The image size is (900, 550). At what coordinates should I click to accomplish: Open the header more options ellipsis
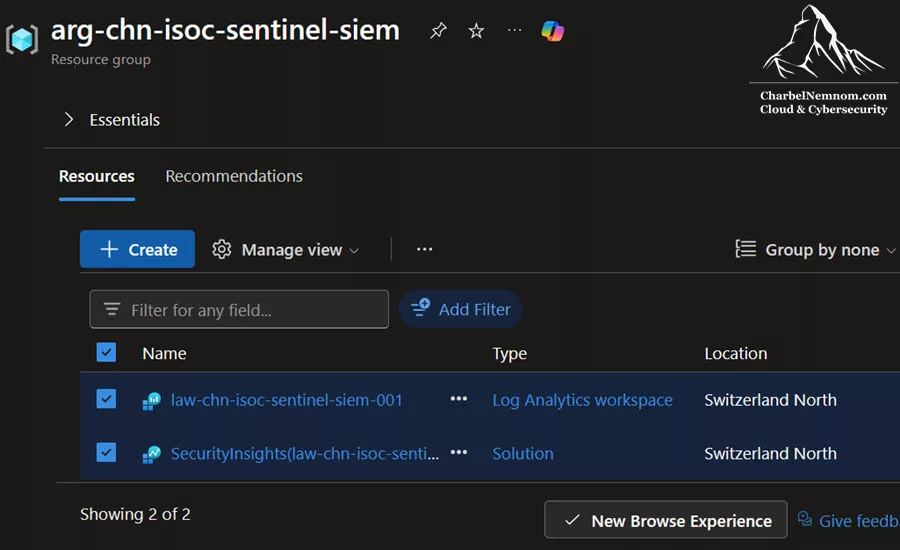tap(515, 30)
